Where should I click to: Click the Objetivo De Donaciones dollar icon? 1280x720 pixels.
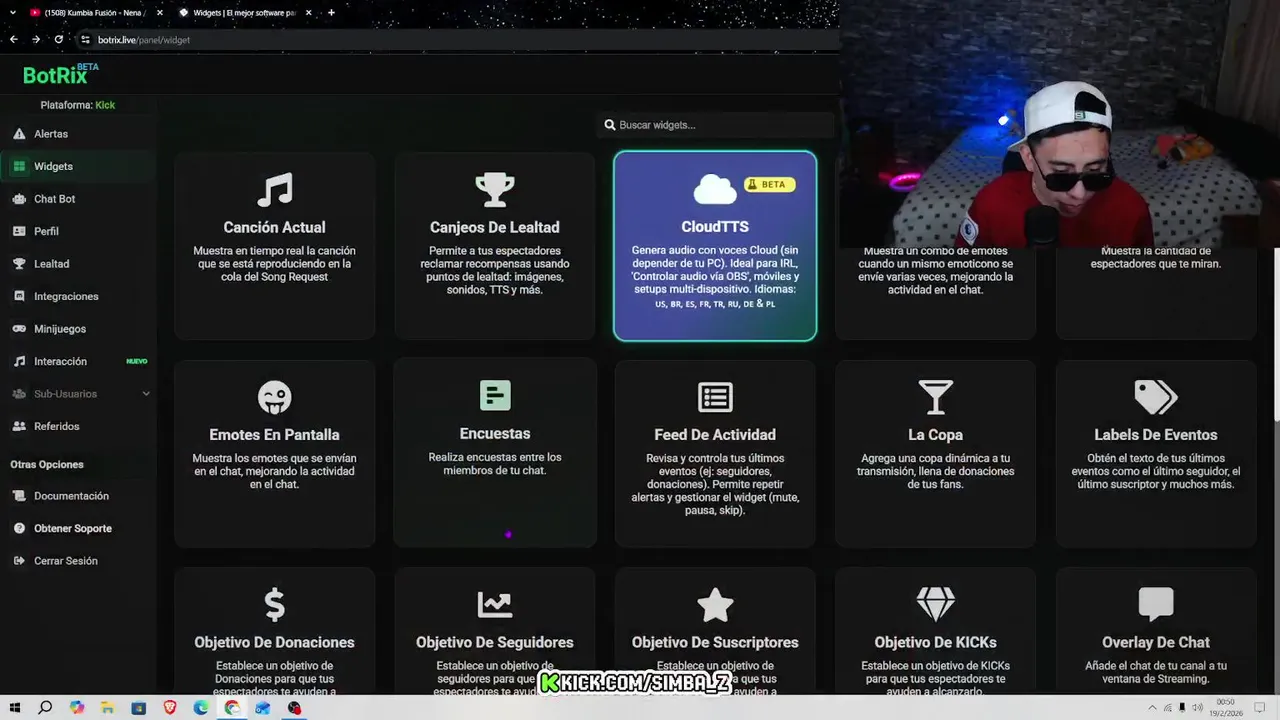coord(275,604)
